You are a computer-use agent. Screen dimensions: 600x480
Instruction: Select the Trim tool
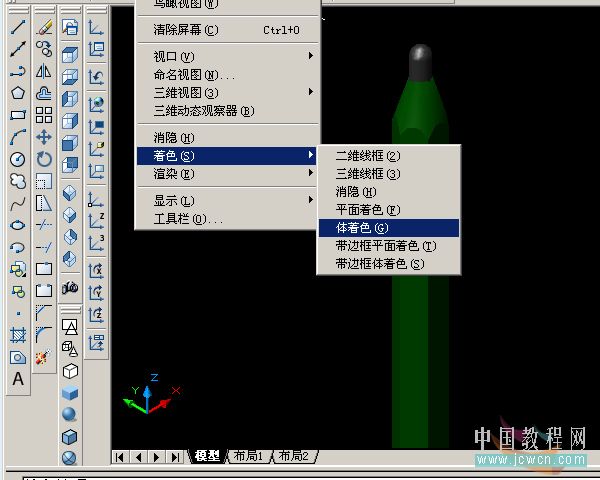pos(44,225)
